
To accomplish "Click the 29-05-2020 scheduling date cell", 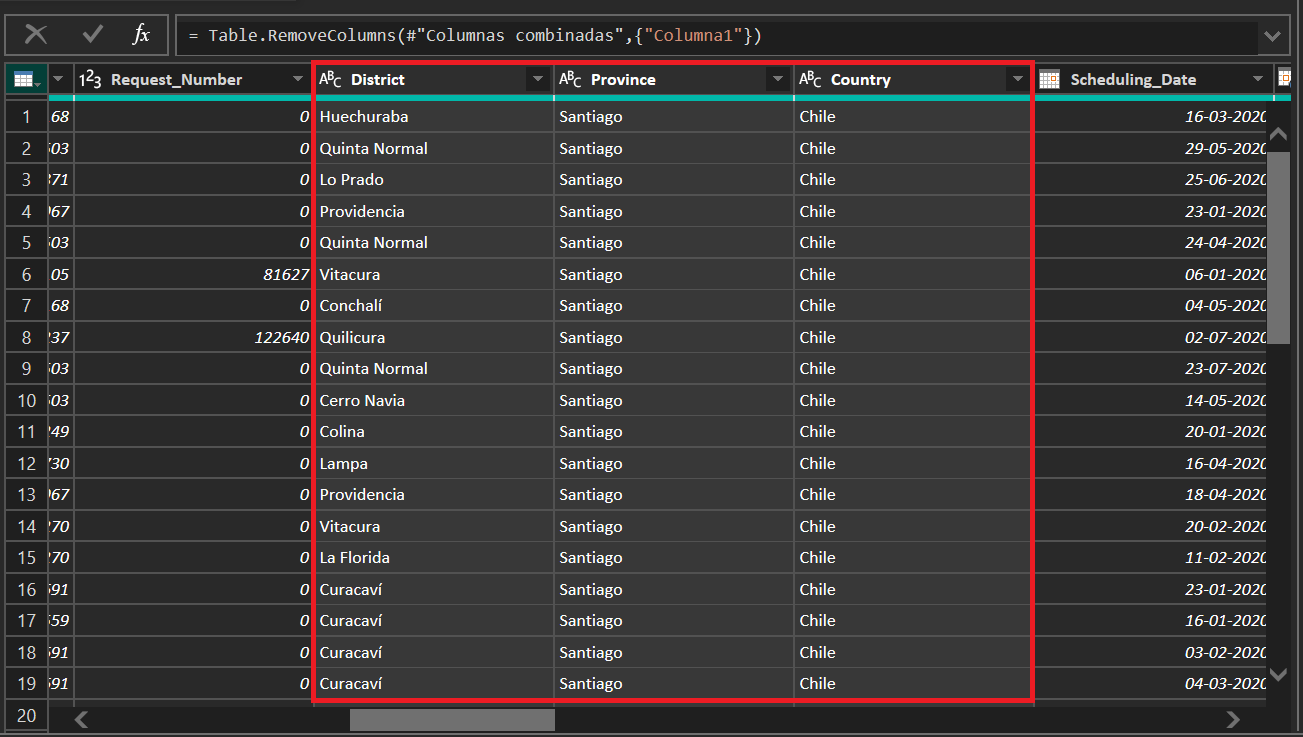I will pos(1150,148).
